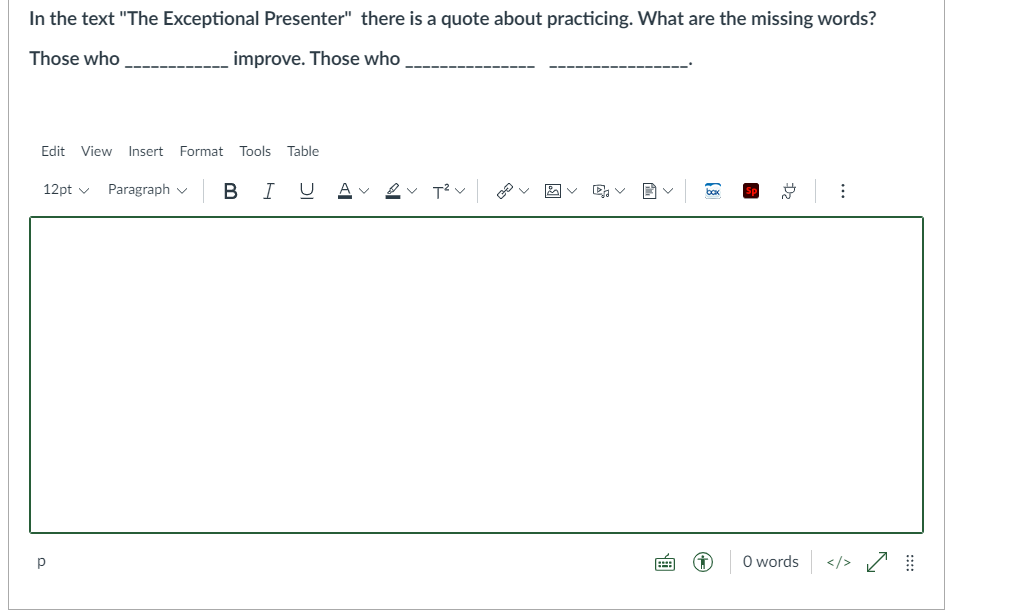
Task: Toggle bold formatting
Action: point(230,190)
